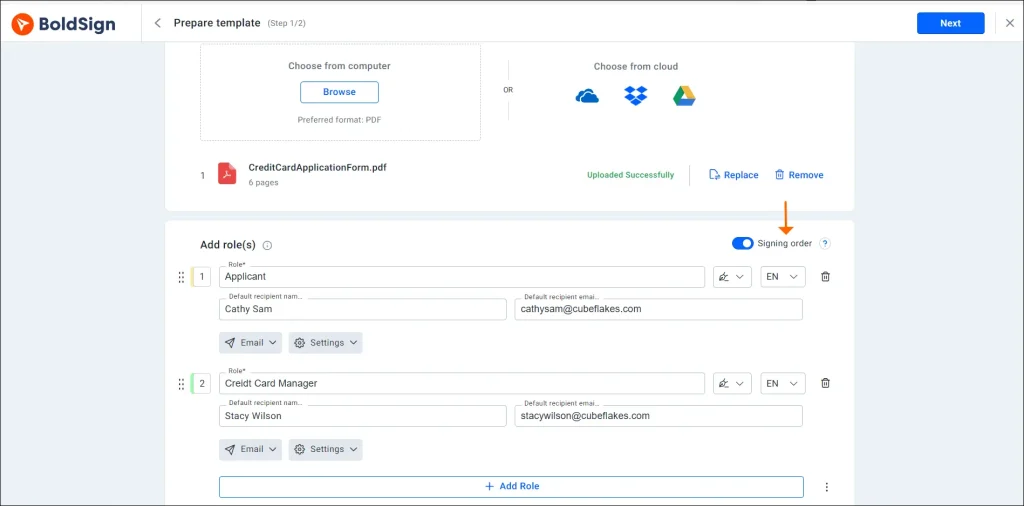This screenshot has height=506, width=1024.
Task: Choose file from OneDrive cloud
Action: (x=587, y=97)
